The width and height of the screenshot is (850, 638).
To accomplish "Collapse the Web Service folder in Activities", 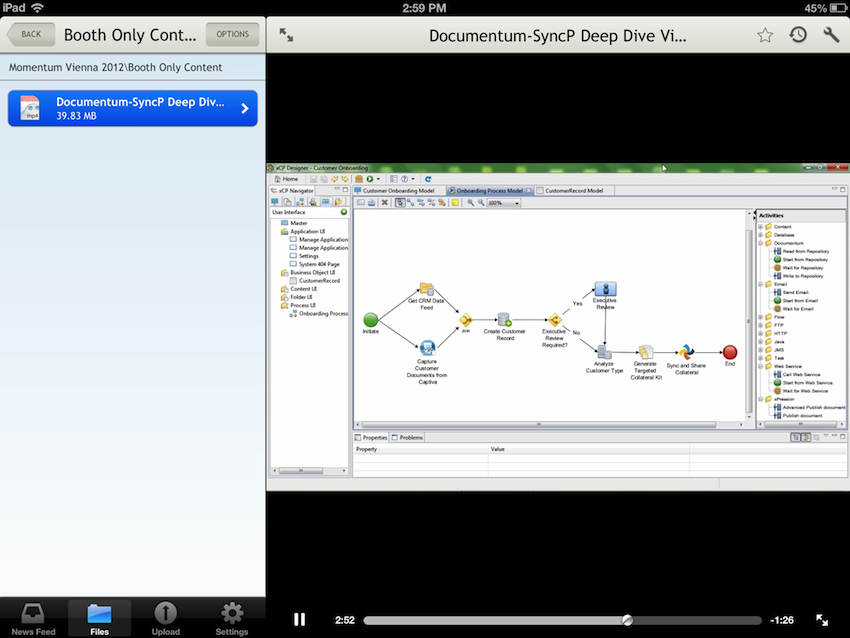I will tap(761, 366).
